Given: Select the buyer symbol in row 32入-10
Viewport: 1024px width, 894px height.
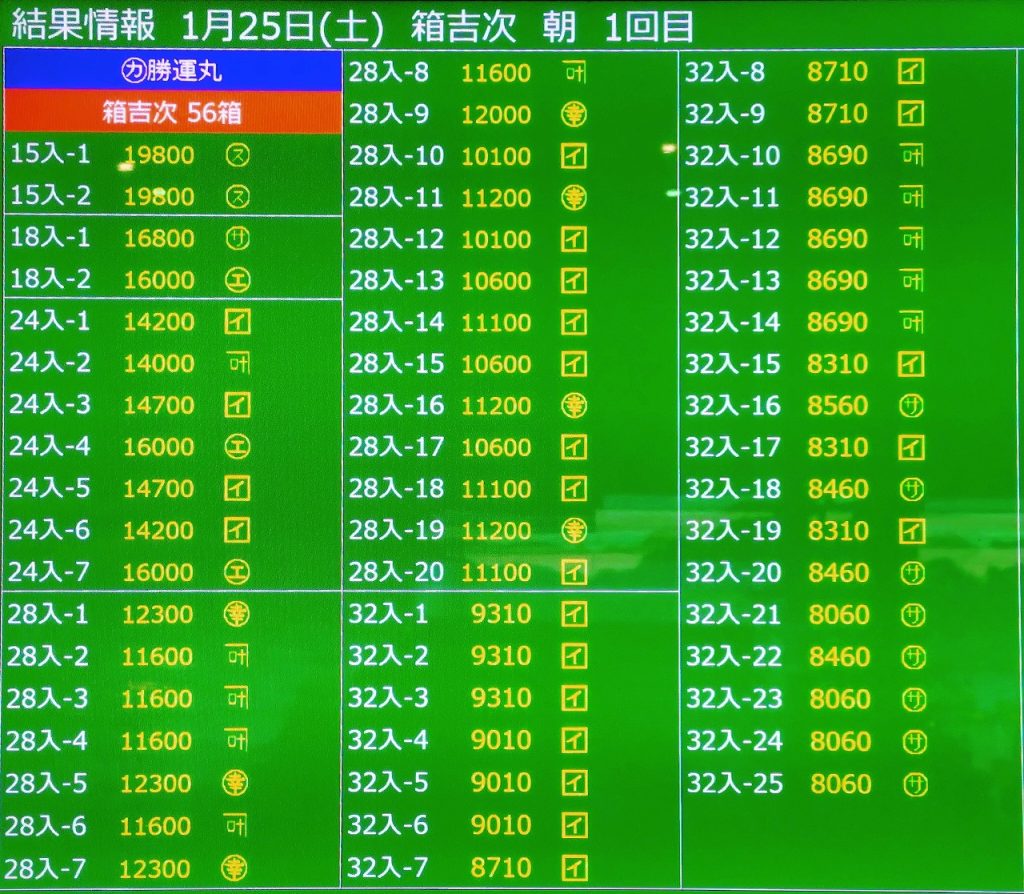Looking at the screenshot, I should tap(911, 156).
